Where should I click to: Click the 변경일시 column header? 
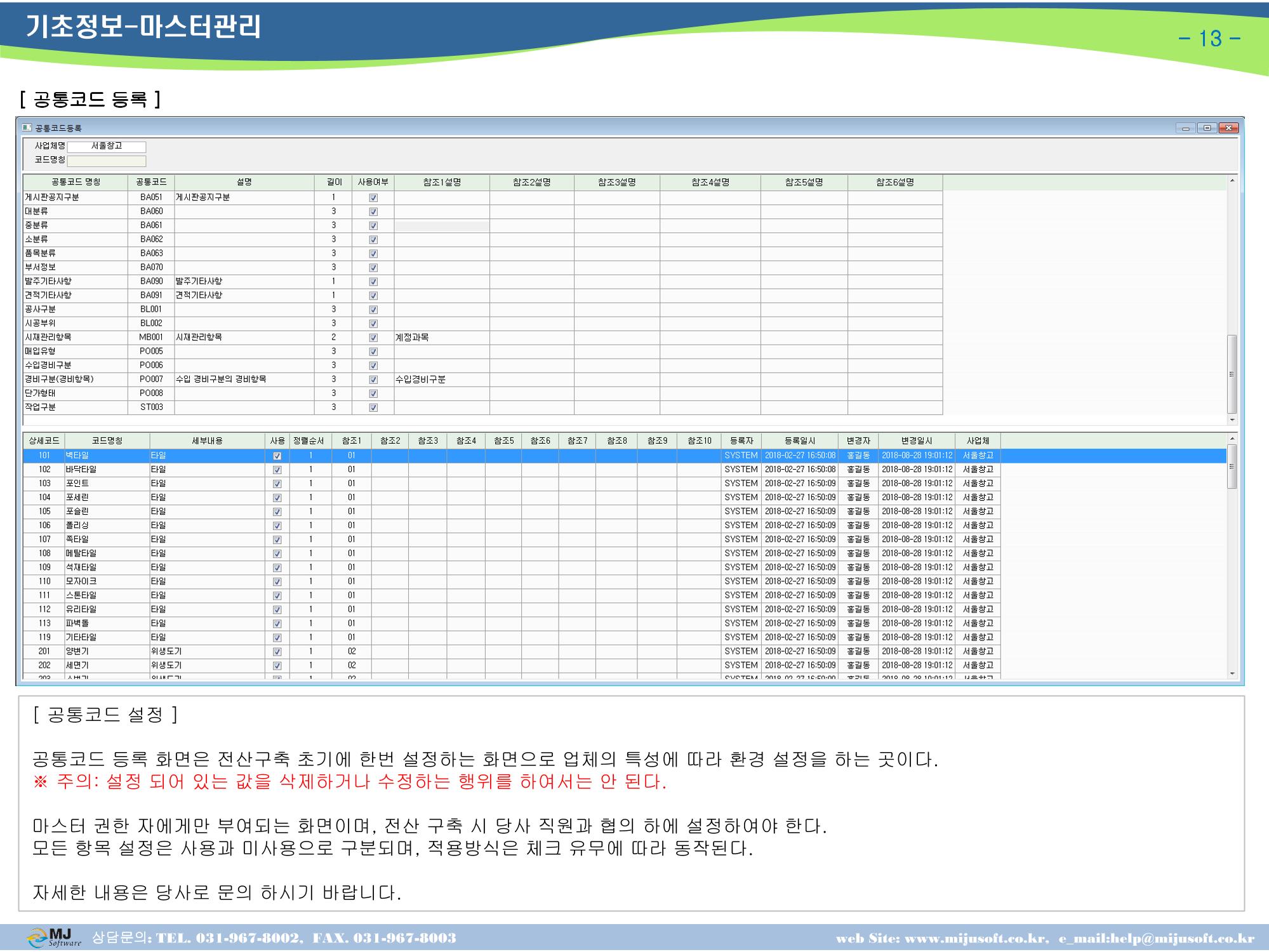[x=917, y=441]
